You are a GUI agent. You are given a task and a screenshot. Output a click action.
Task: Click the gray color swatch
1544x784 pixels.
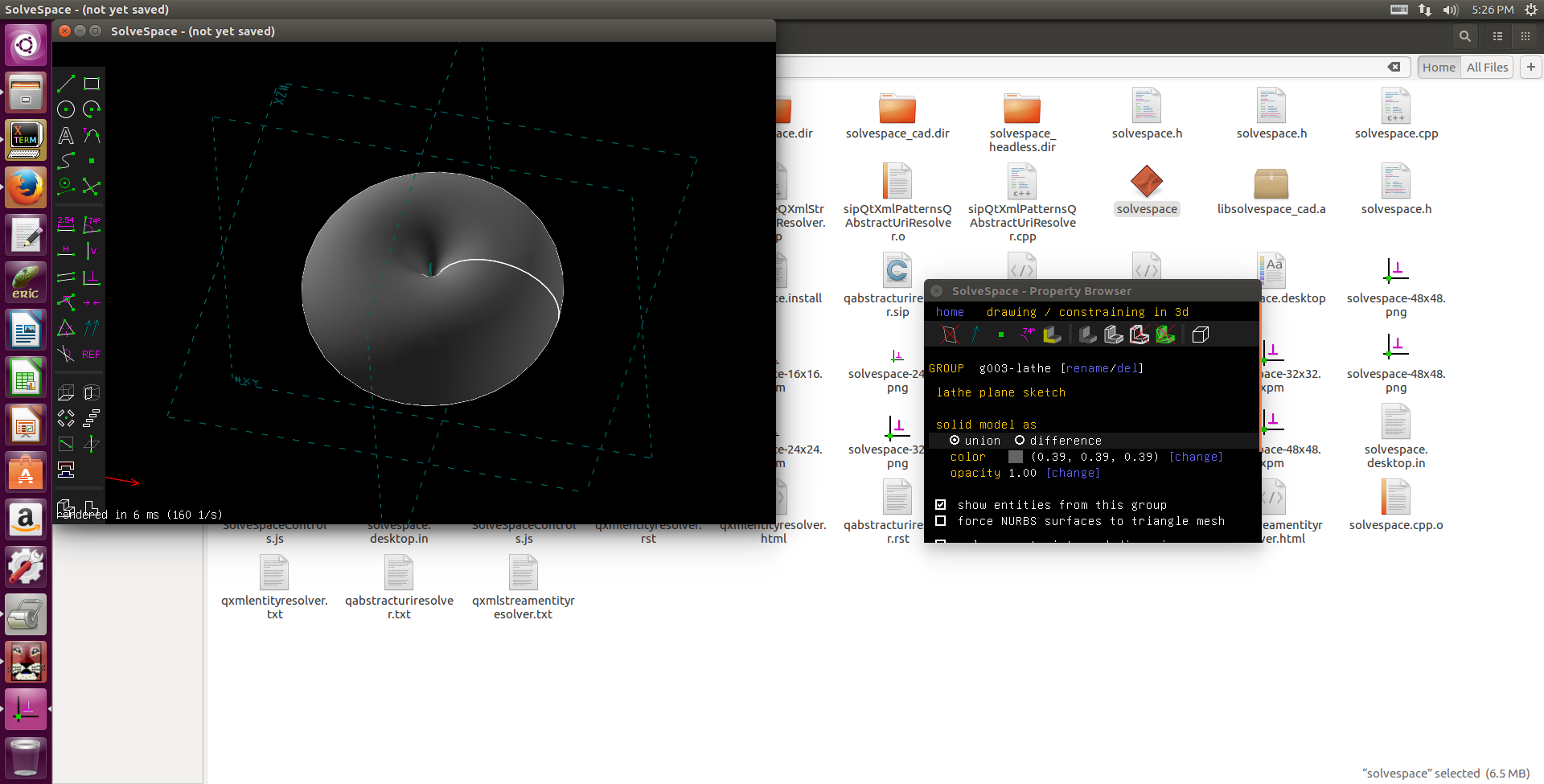click(x=1016, y=457)
